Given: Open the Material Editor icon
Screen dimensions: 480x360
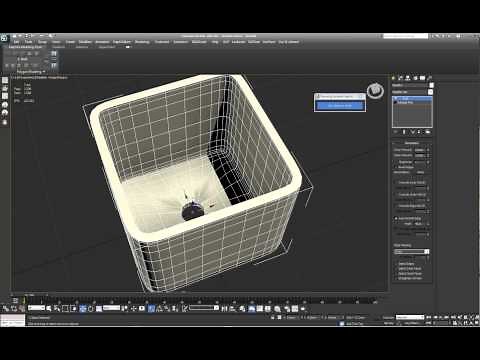Looking at the screenshot, I should click(277, 309).
